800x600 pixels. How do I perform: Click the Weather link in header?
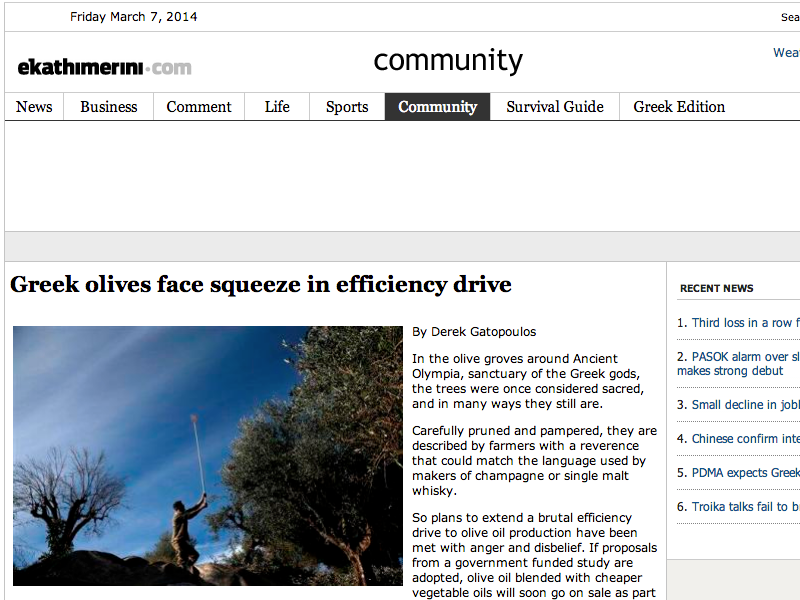click(x=786, y=53)
